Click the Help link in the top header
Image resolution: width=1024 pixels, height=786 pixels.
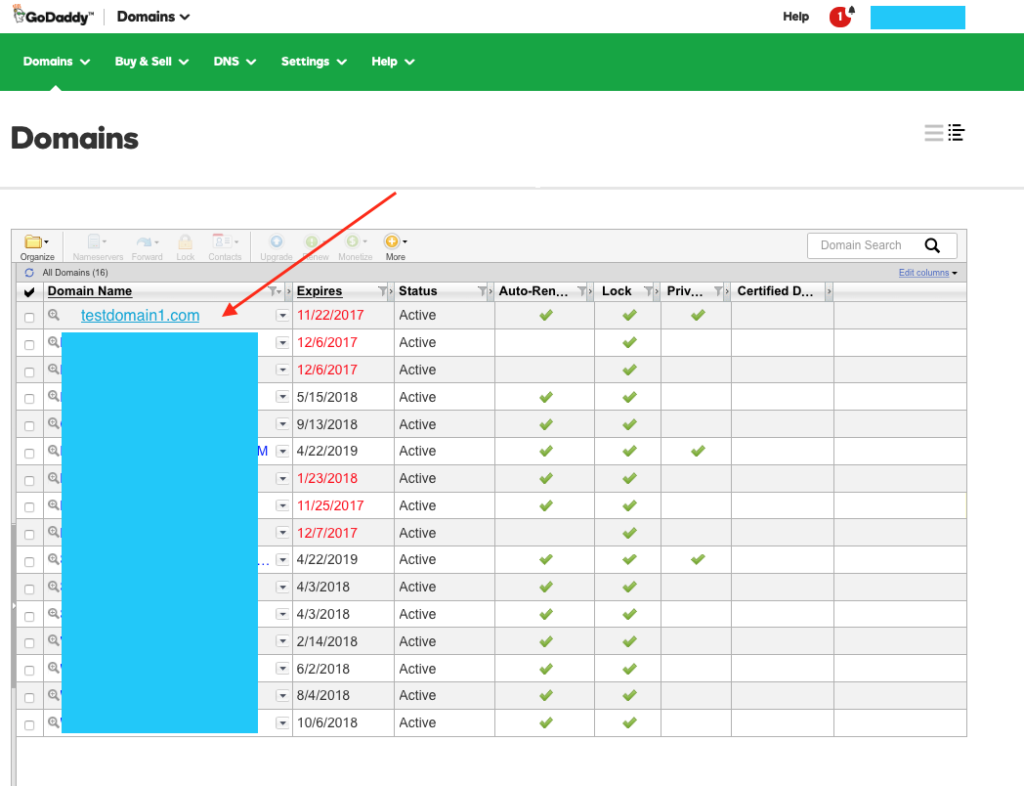(795, 16)
